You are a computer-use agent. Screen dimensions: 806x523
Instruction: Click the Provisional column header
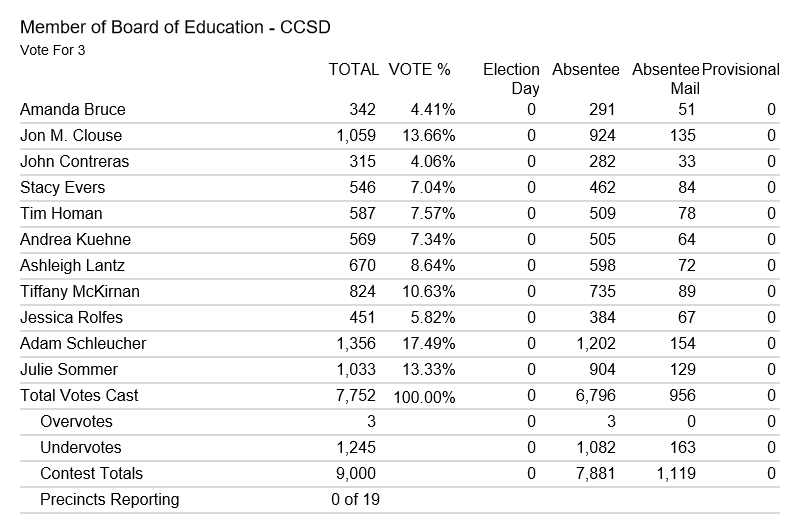(741, 70)
